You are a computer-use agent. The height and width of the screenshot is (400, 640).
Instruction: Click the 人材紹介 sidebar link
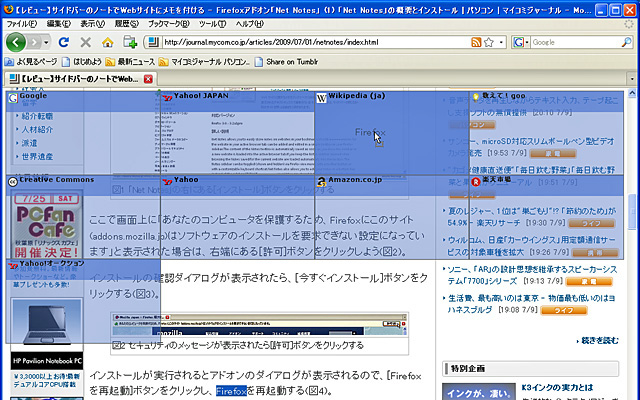(x=37, y=130)
